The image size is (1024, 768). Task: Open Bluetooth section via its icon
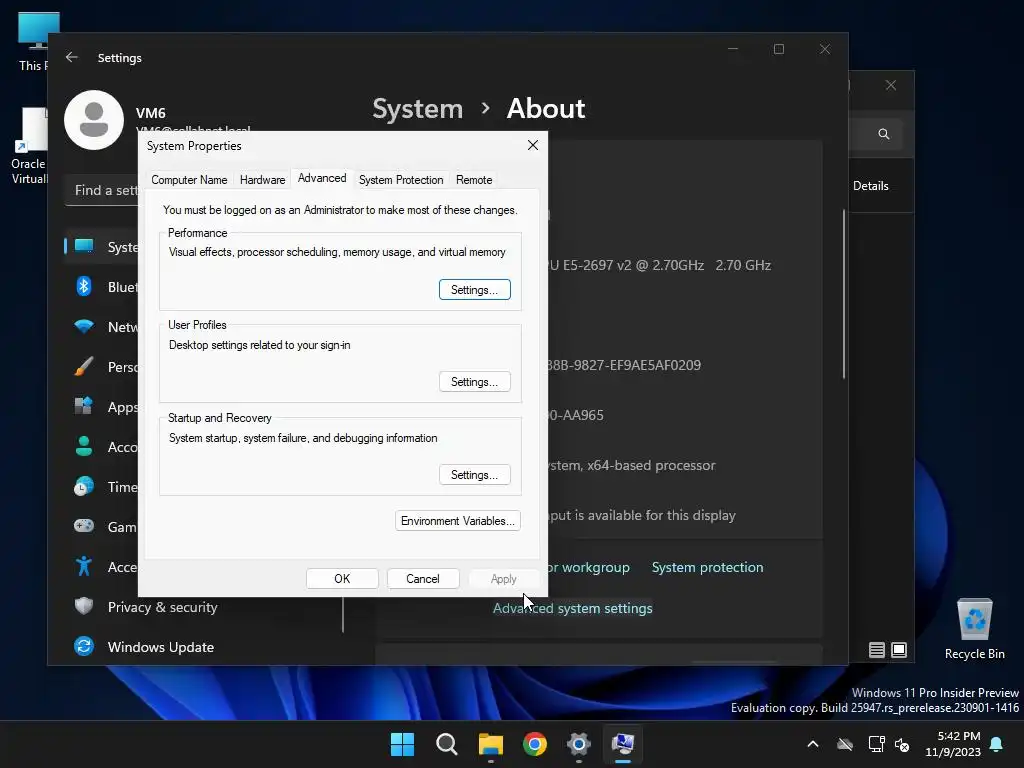[84, 286]
